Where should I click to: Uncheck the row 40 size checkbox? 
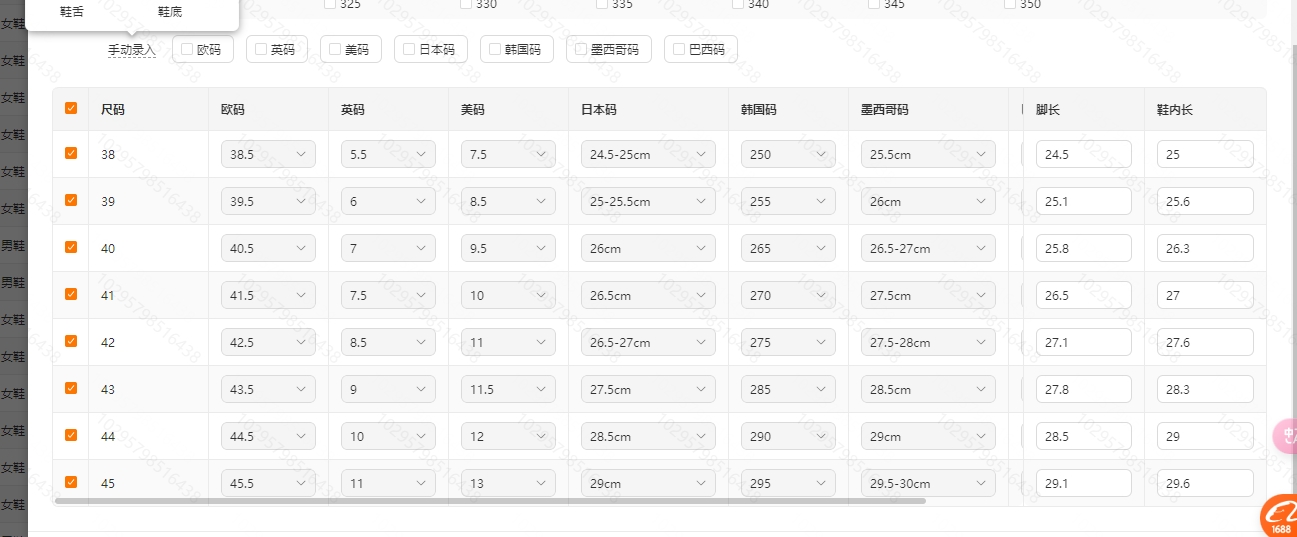[x=71, y=247]
